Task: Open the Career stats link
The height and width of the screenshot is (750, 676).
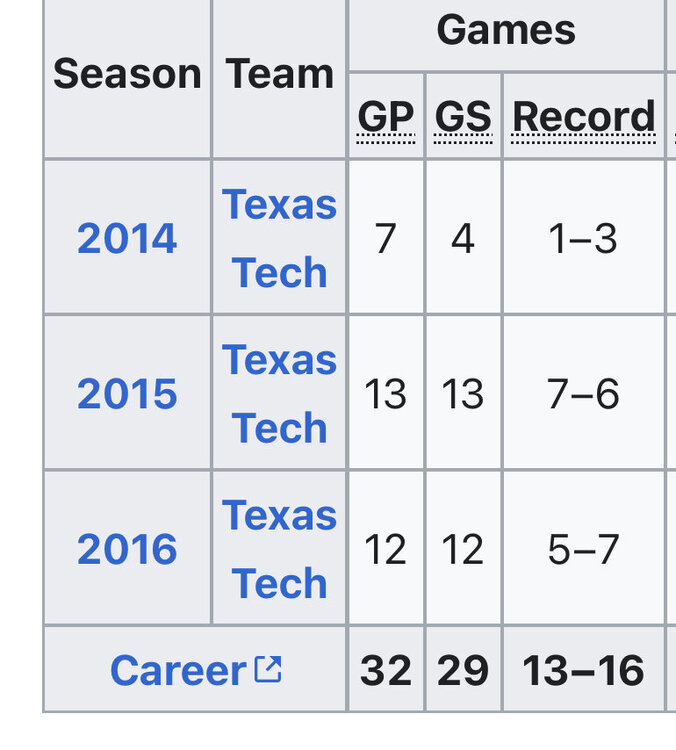Action: point(178,670)
